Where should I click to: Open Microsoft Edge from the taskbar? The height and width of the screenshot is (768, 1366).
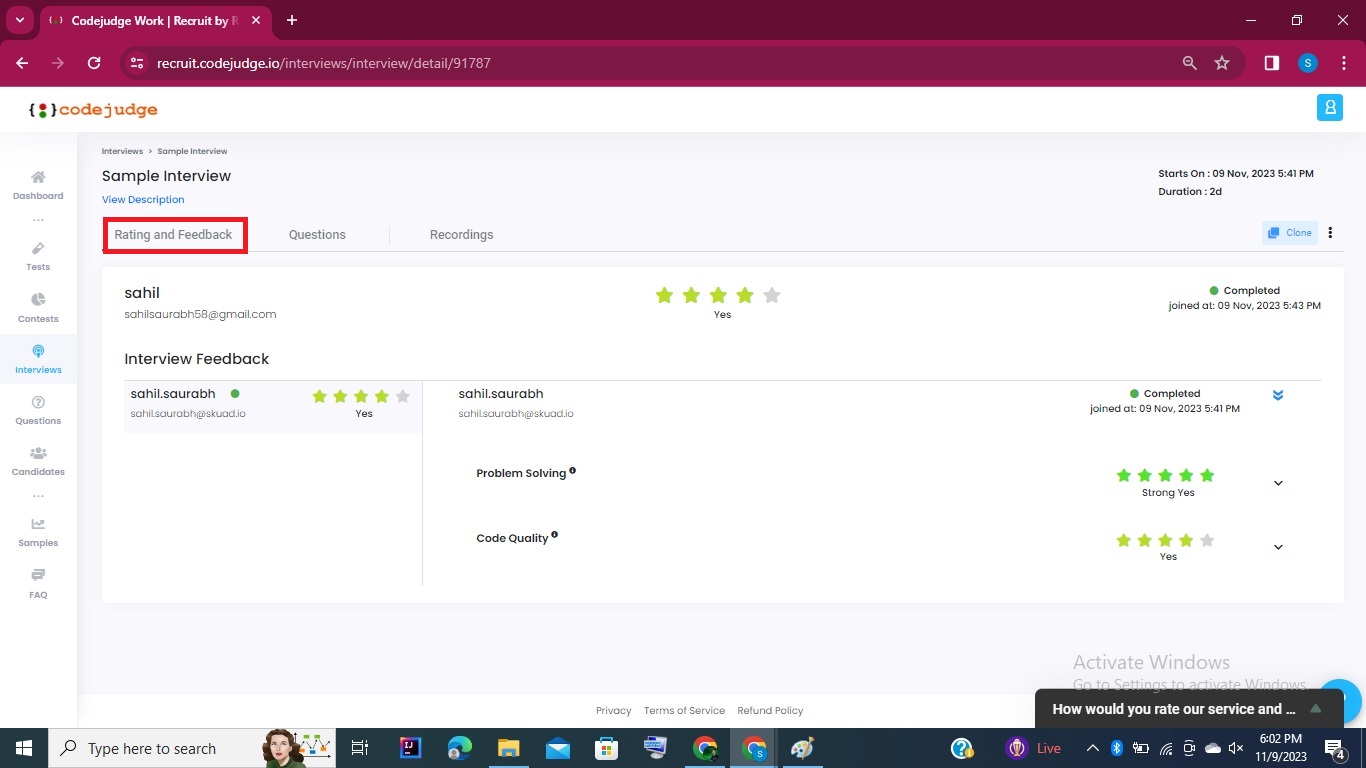pyautogui.click(x=459, y=748)
